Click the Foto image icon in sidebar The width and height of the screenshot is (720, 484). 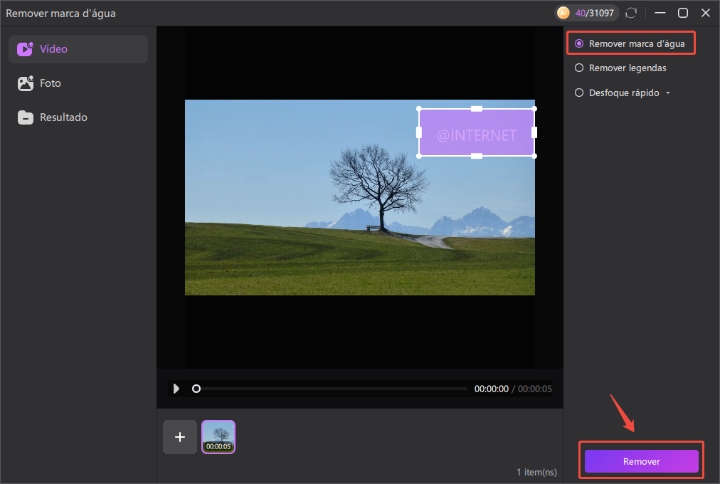25,83
